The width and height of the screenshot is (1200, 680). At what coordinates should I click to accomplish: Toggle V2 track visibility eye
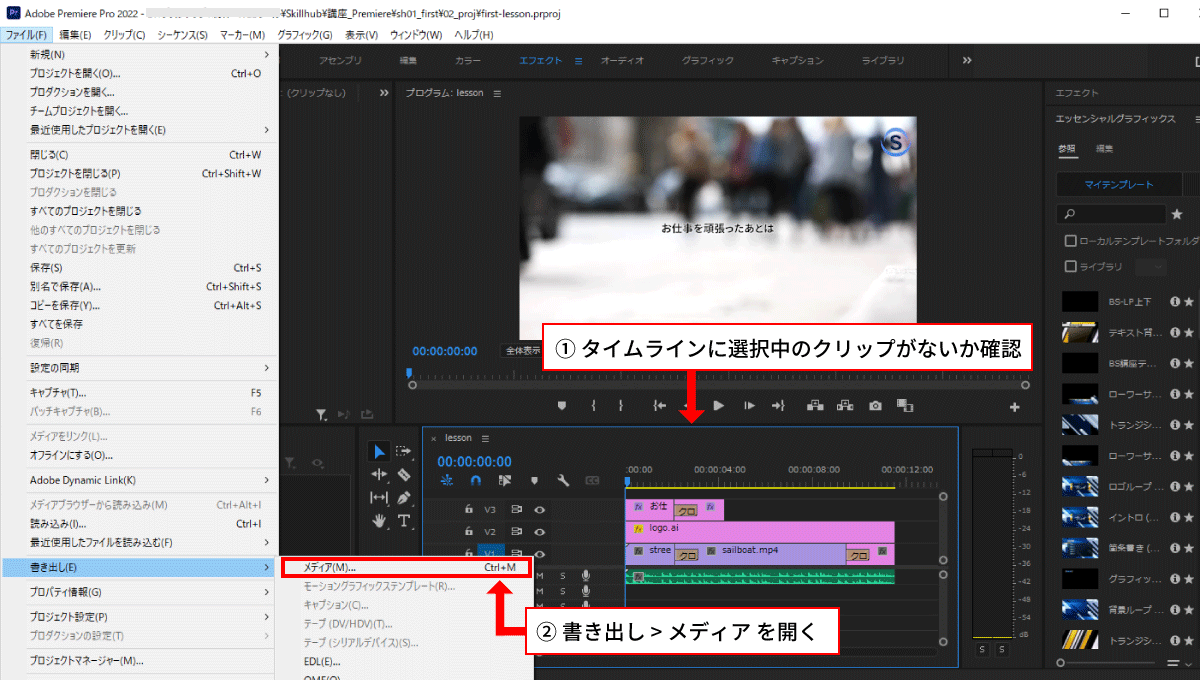click(x=540, y=532)
